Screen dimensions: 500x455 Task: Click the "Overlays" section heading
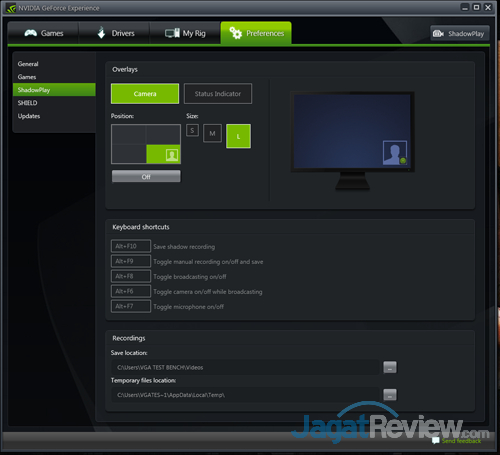[x=125, y=69]
